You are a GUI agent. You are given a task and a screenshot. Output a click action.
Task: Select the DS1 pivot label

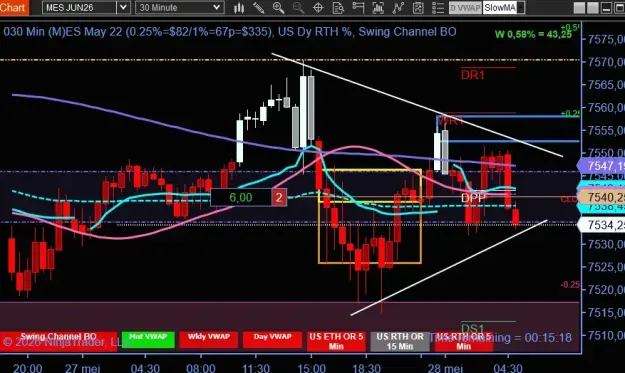(473, 329)
